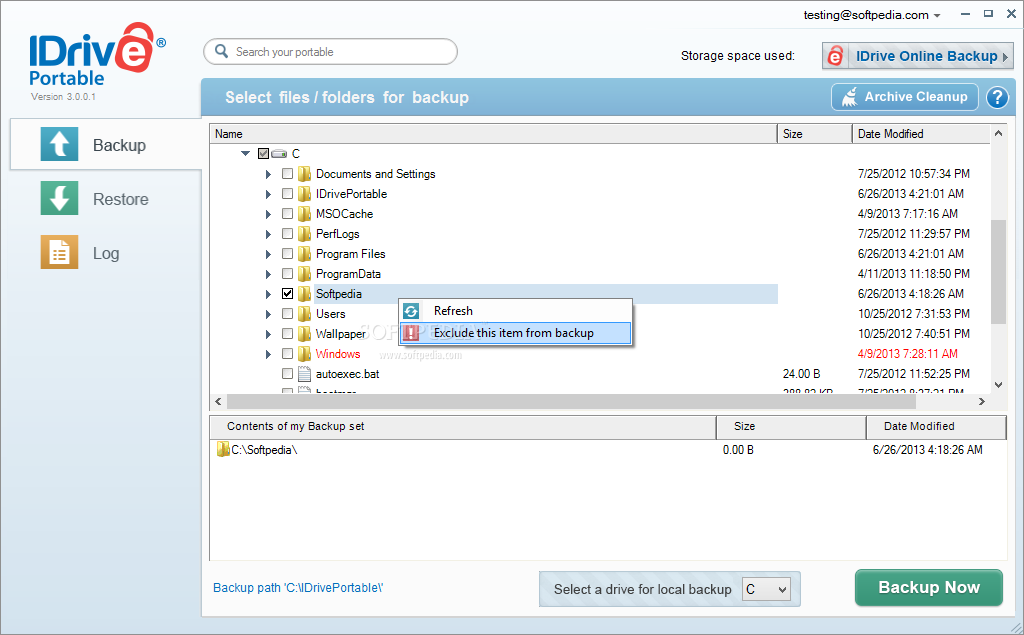Click the C drive icon
Image resolution: width=1024 pixels, height=635 pixels.
279,154
